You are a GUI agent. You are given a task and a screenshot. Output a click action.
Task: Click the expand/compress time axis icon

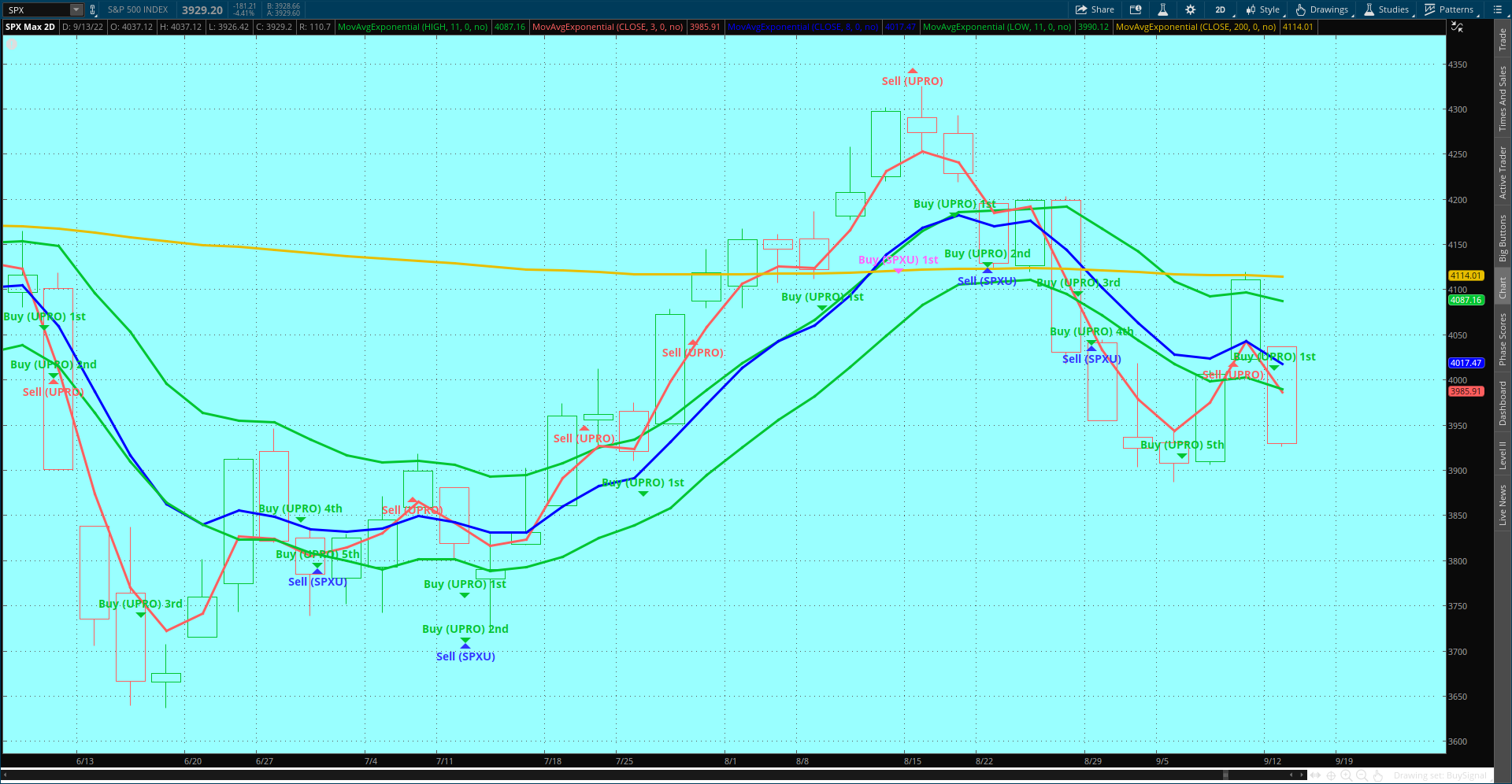(1315, 775)
